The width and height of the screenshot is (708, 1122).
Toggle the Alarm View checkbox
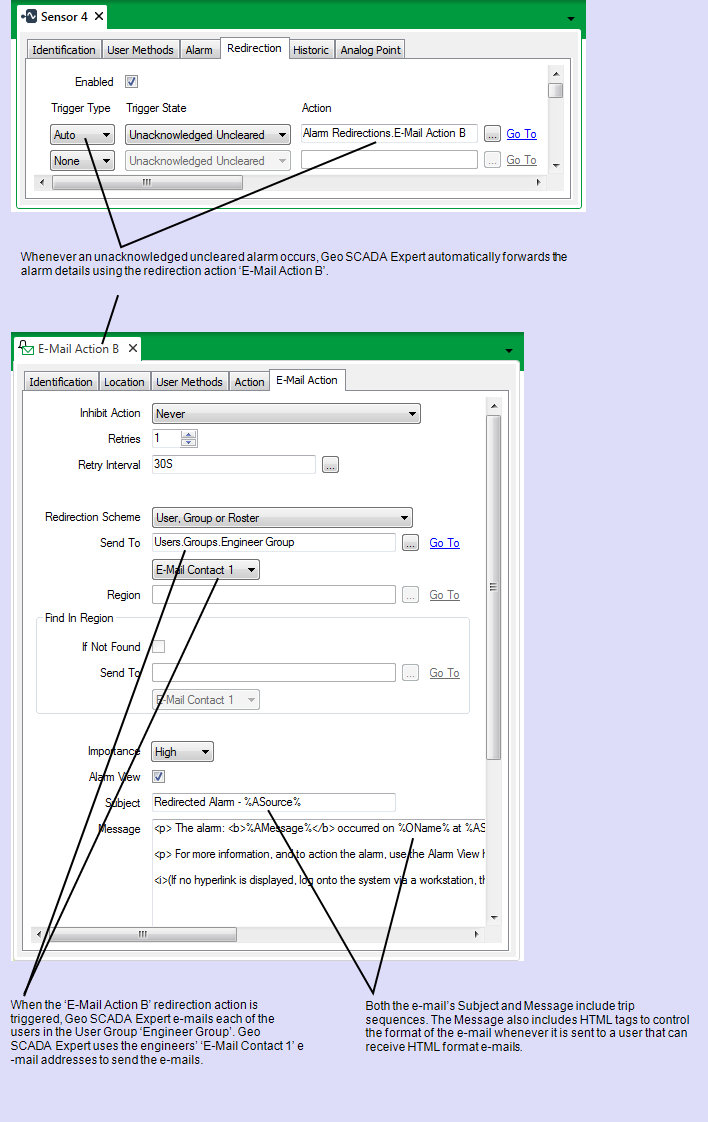[x=158, y=777]
